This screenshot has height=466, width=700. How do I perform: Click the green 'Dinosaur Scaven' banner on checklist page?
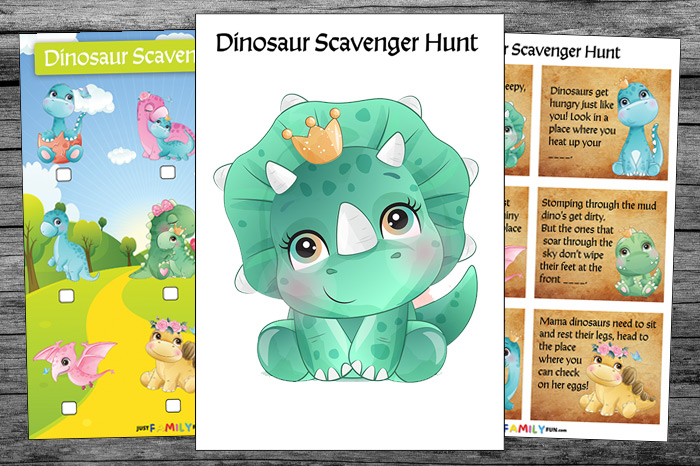pyautogui.click(x=115, y=57)
